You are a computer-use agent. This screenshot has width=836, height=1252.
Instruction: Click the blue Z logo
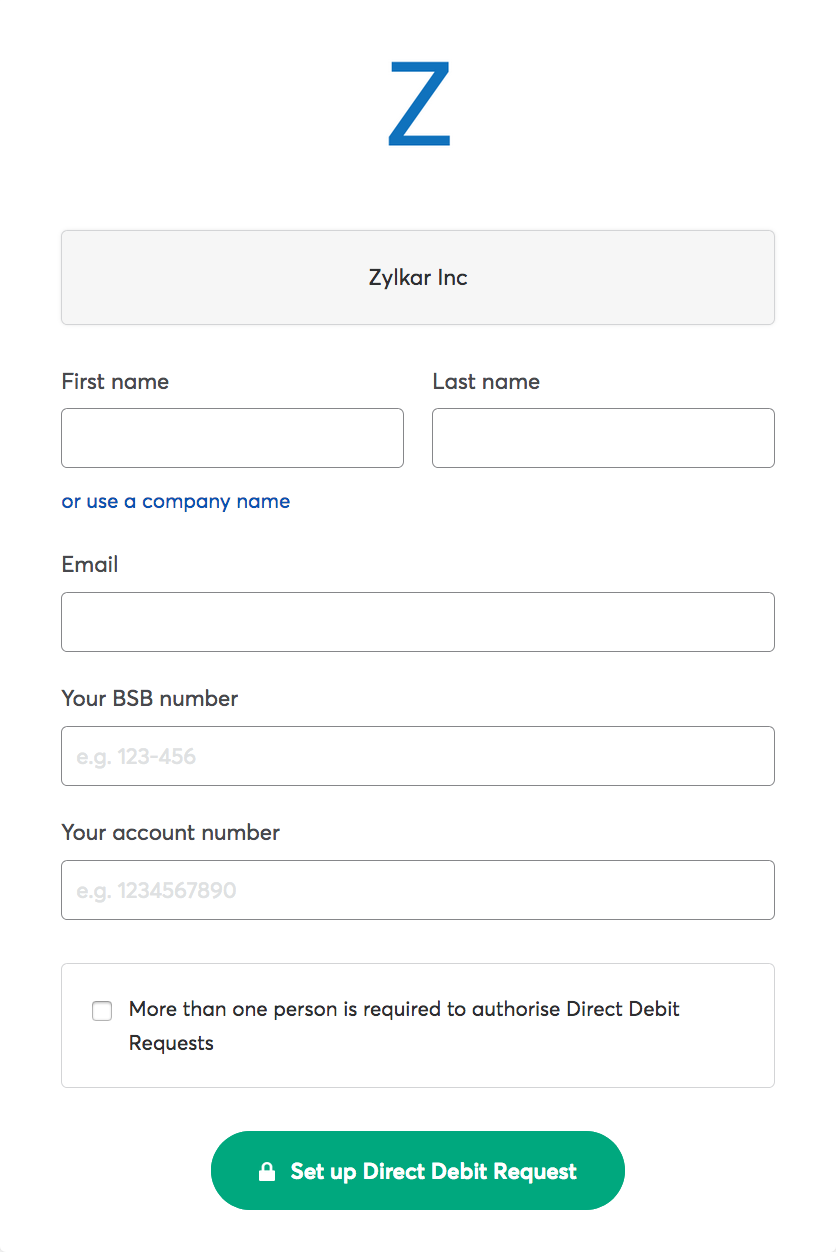coord(419,104)
